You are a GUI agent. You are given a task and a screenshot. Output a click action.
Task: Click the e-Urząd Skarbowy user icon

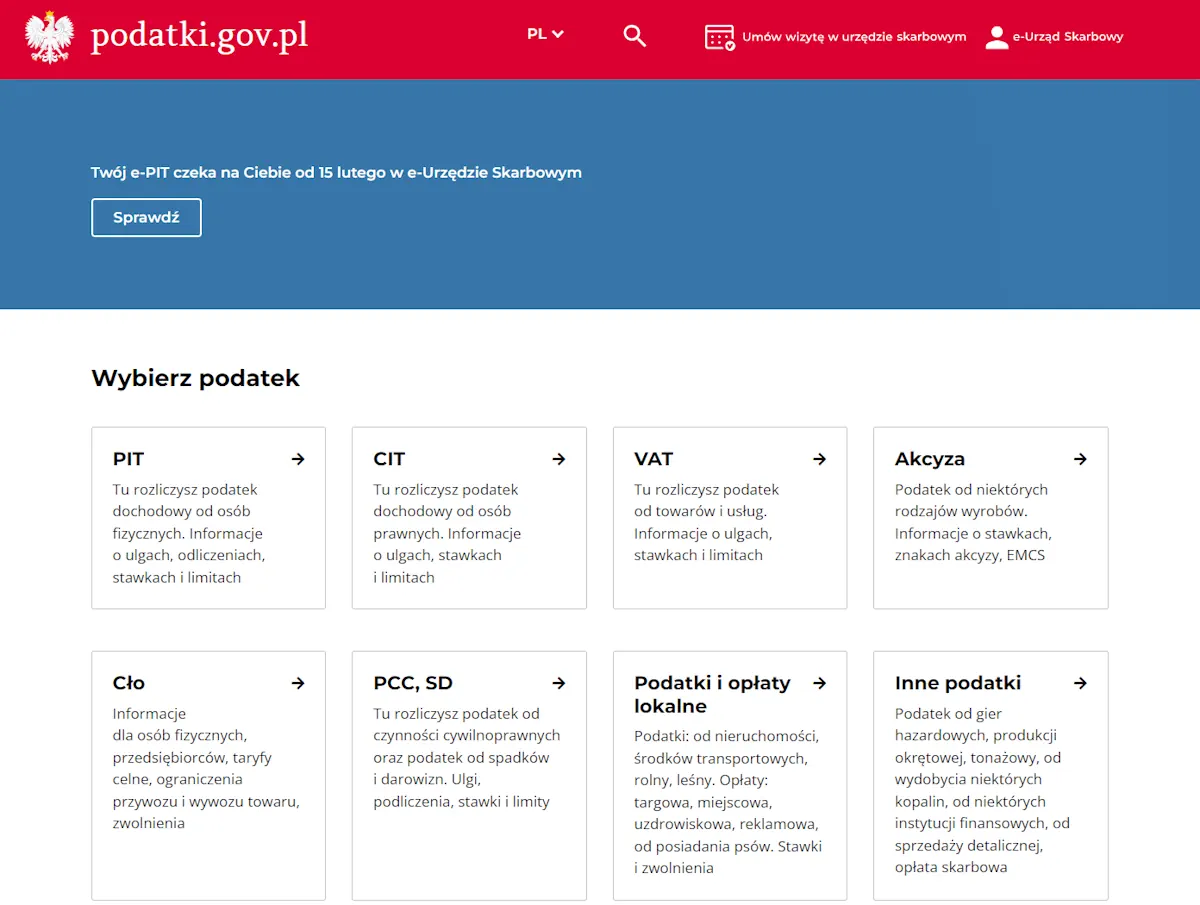point(996,37)
